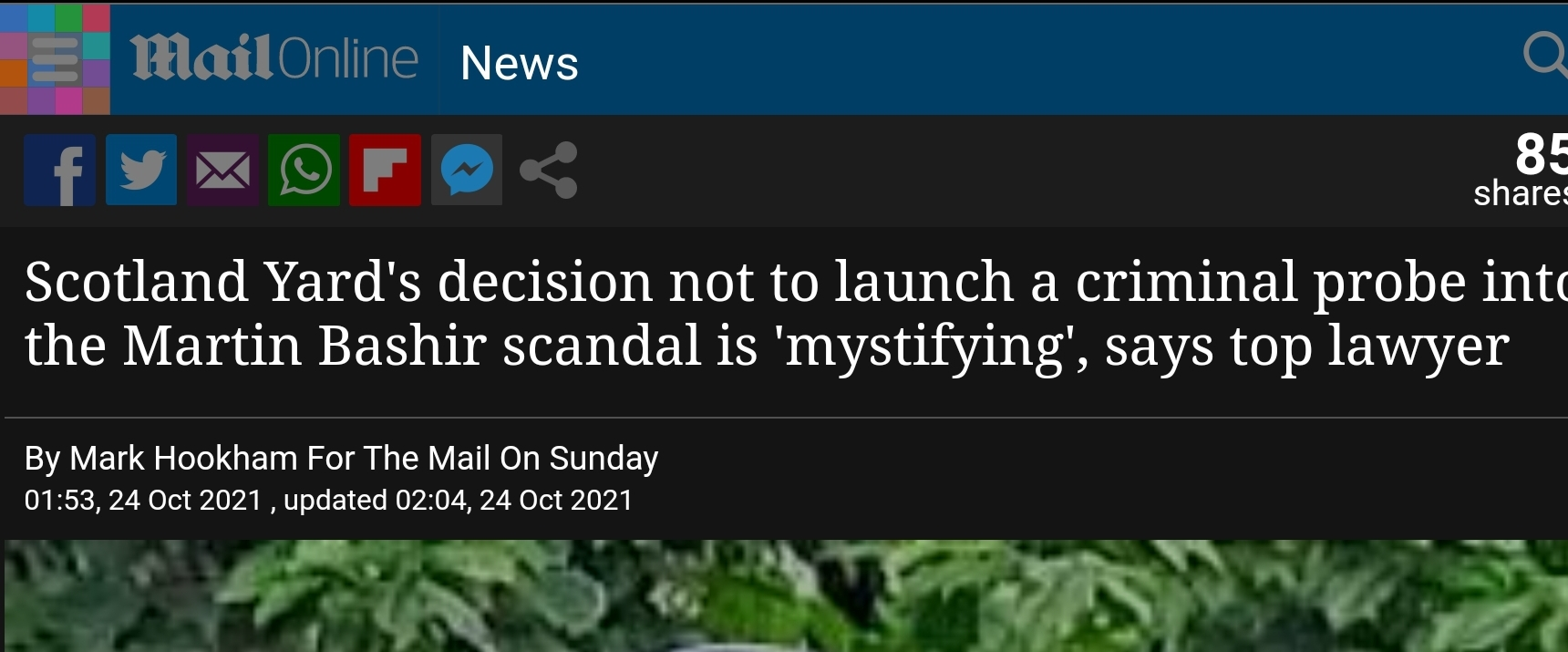This screenshot has height=652, width=1568.
Task: Go to the MailOnline homepage via logo
Action: point(273,58)
